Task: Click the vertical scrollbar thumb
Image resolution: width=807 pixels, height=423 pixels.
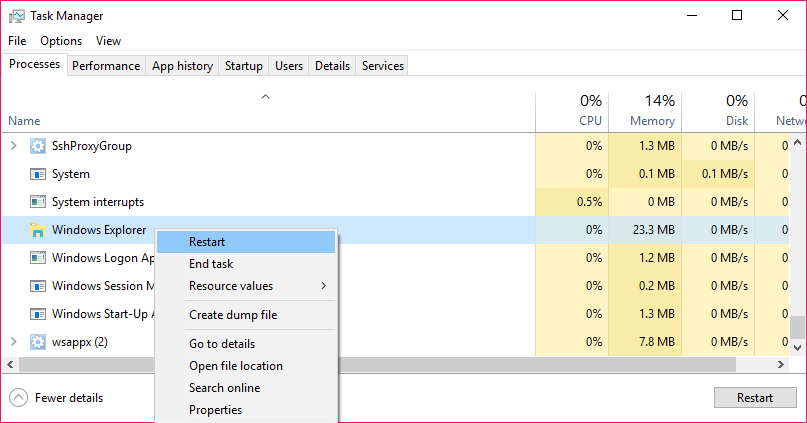Action: pyautogui.click(x=797, y=327)
